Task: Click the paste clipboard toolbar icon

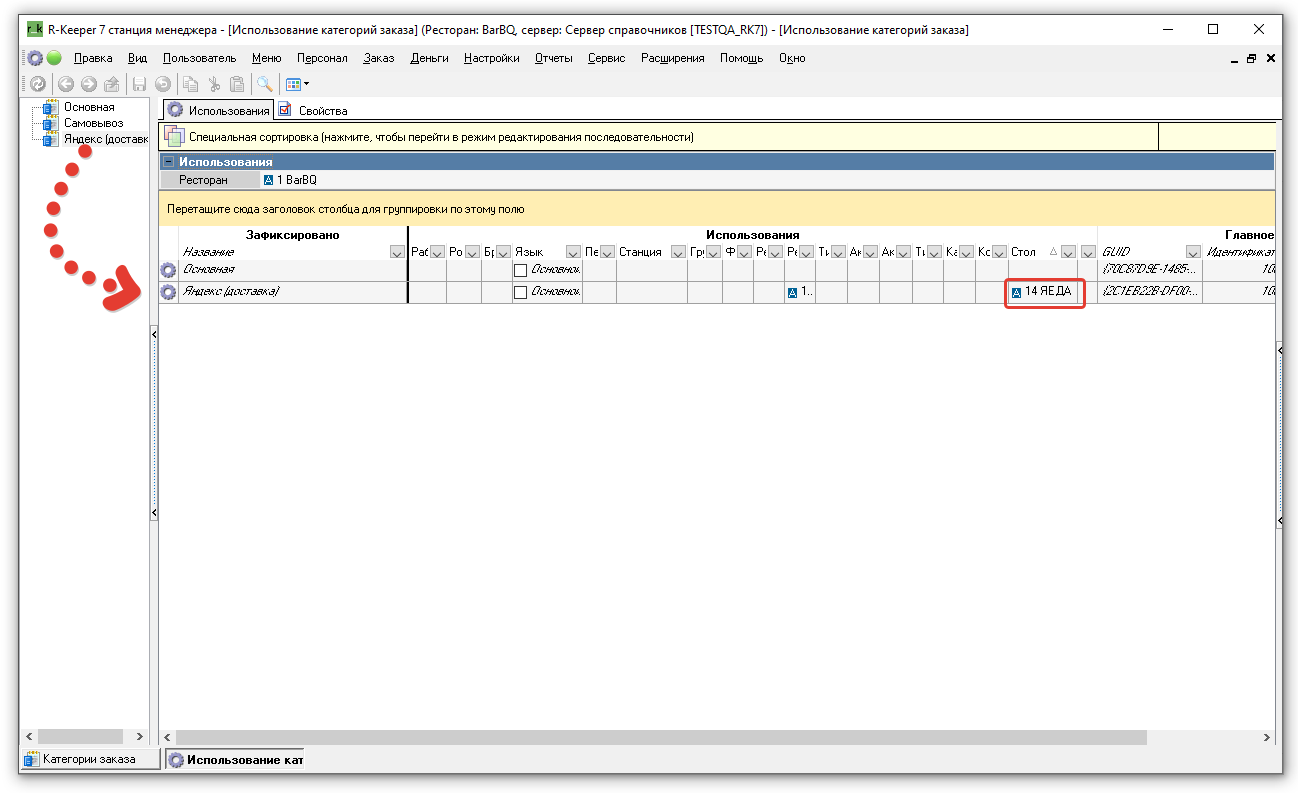Action: [x=237, y=85]
